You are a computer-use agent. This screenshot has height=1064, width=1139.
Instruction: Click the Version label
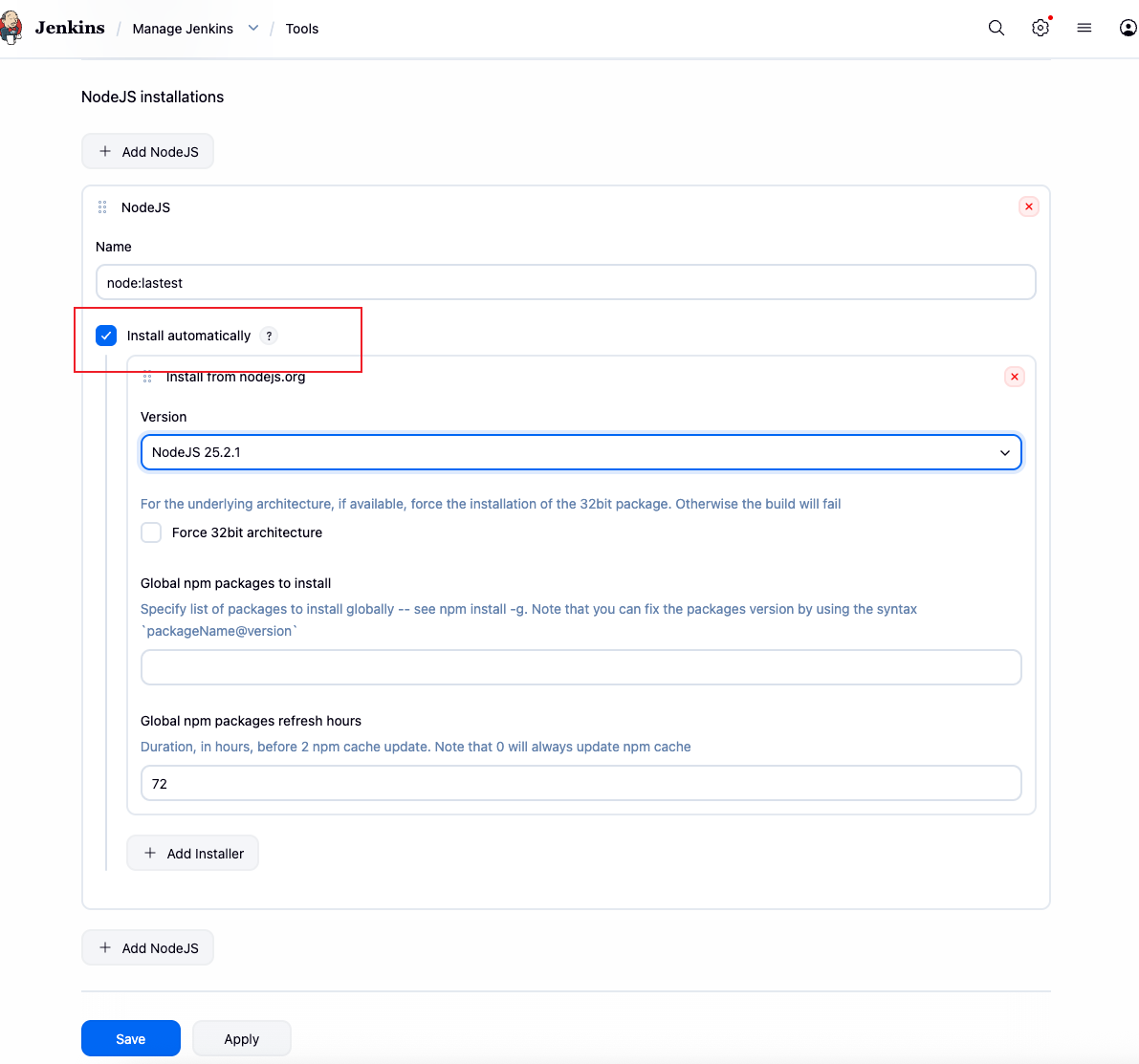click(164, 417)
